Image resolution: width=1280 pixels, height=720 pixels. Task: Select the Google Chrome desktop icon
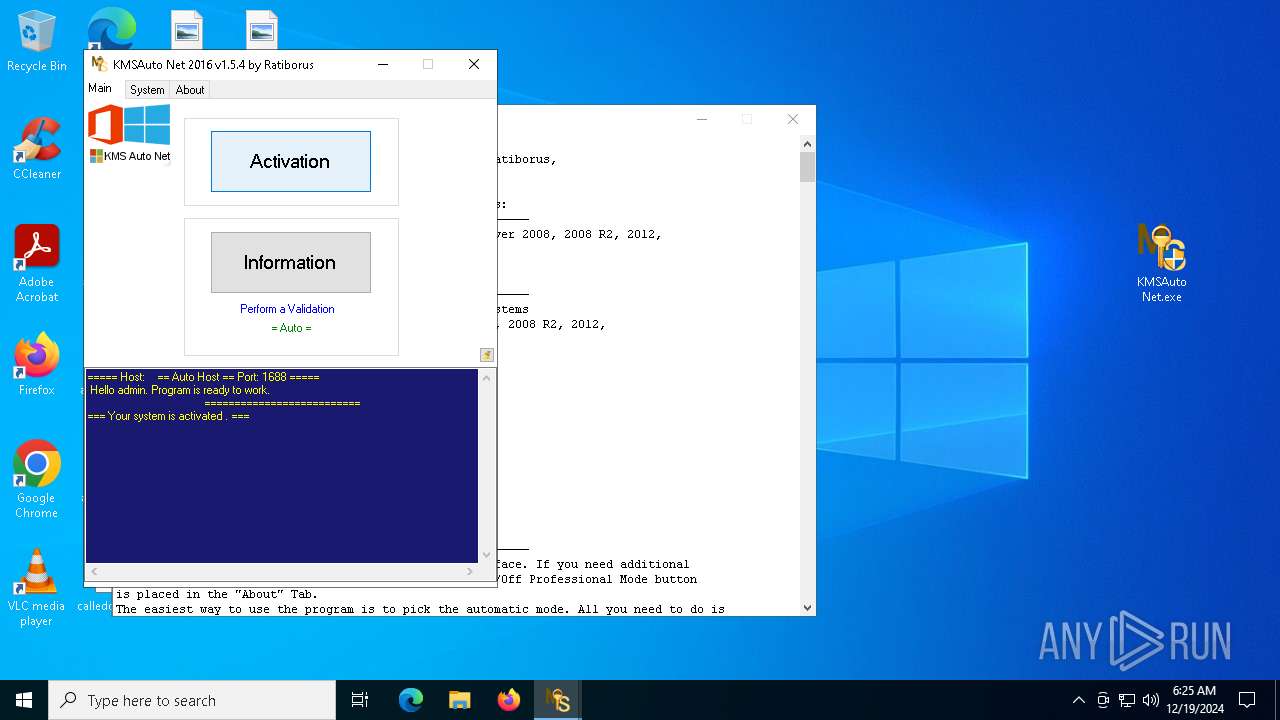37,480
